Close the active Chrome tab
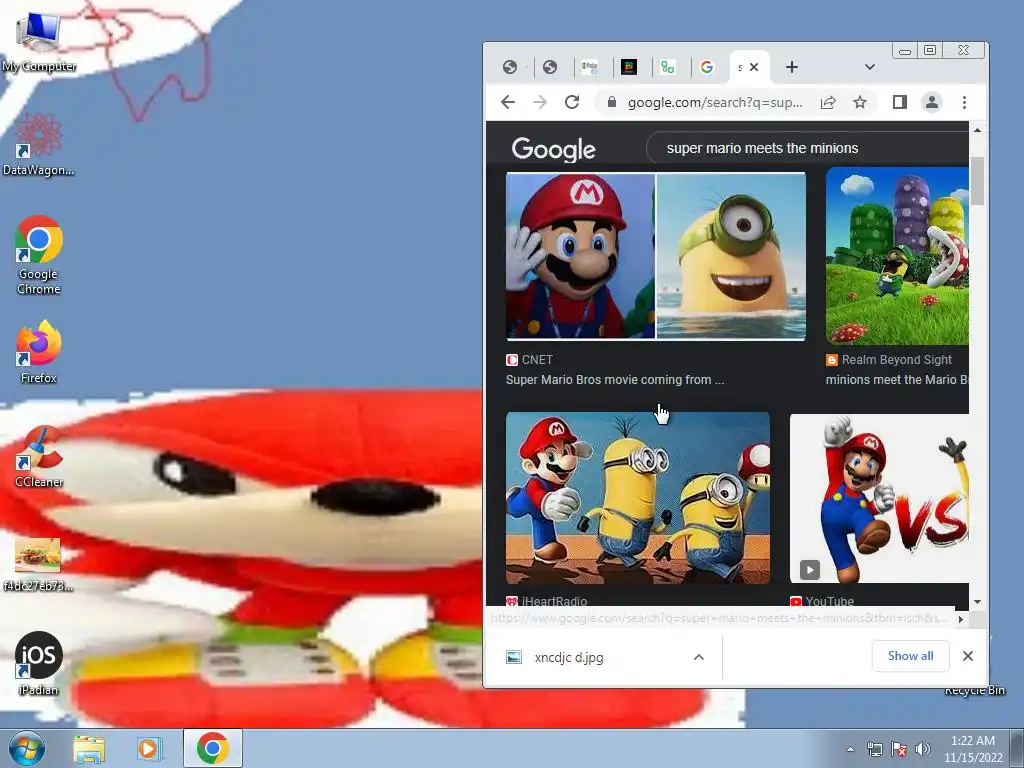The height and width of the screenshot is (768, 1024). click(754, 67)
